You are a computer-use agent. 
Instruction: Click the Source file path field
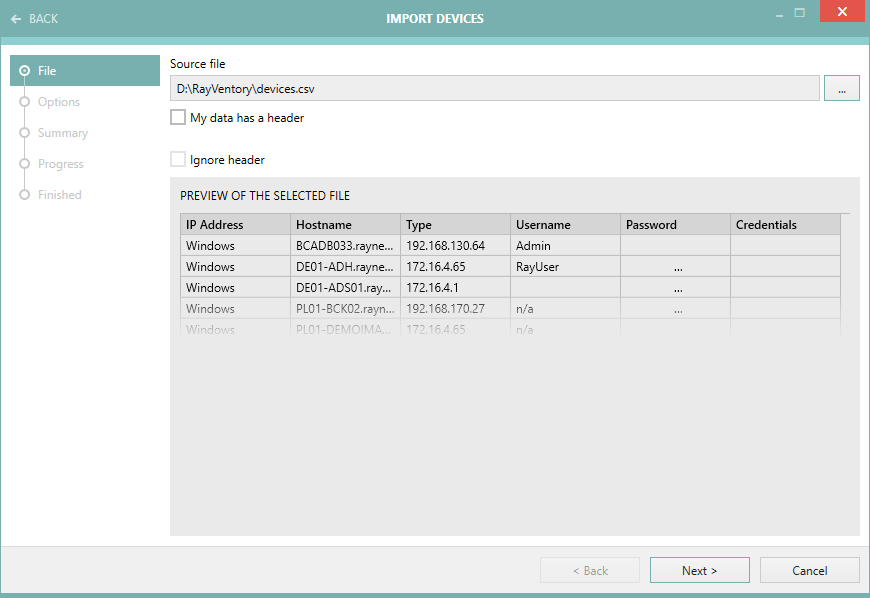(x=494, y=89)
